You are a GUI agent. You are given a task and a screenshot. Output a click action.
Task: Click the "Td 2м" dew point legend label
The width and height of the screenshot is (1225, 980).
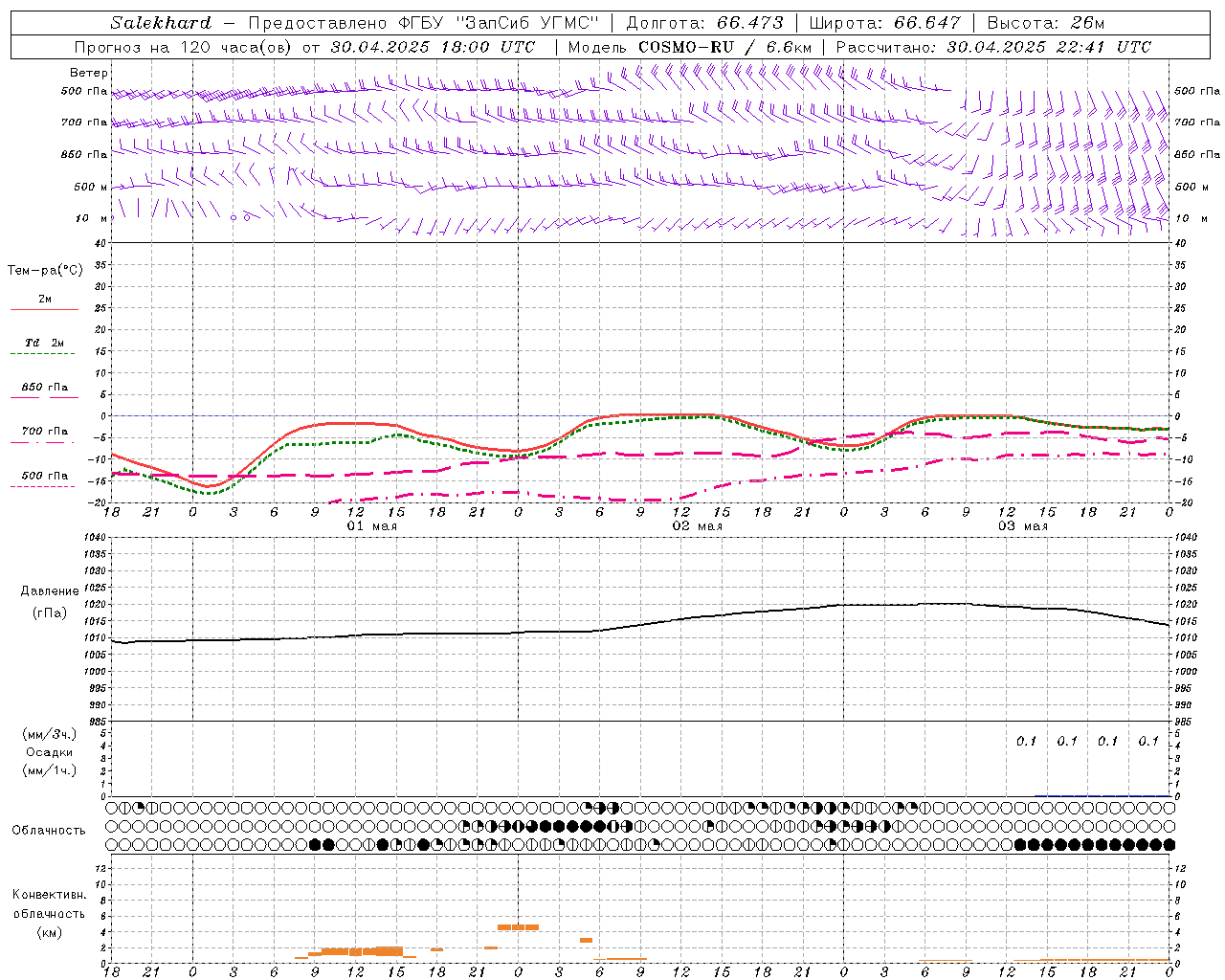pyautogui.click(x=45, y=343)
